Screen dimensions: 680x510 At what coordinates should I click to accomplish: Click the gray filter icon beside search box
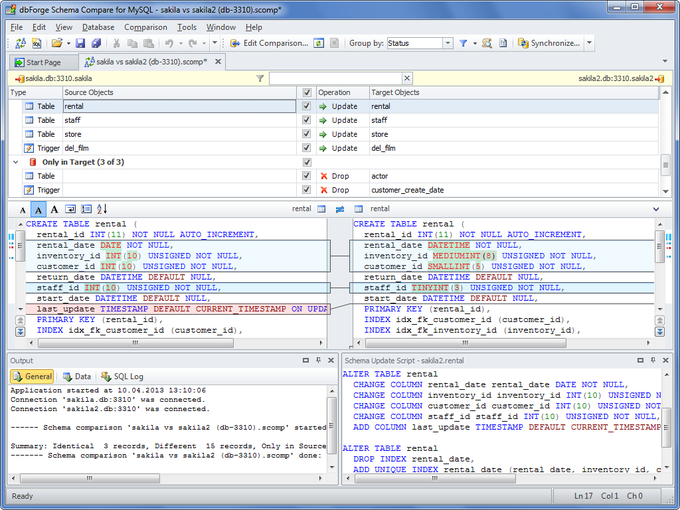260,78
